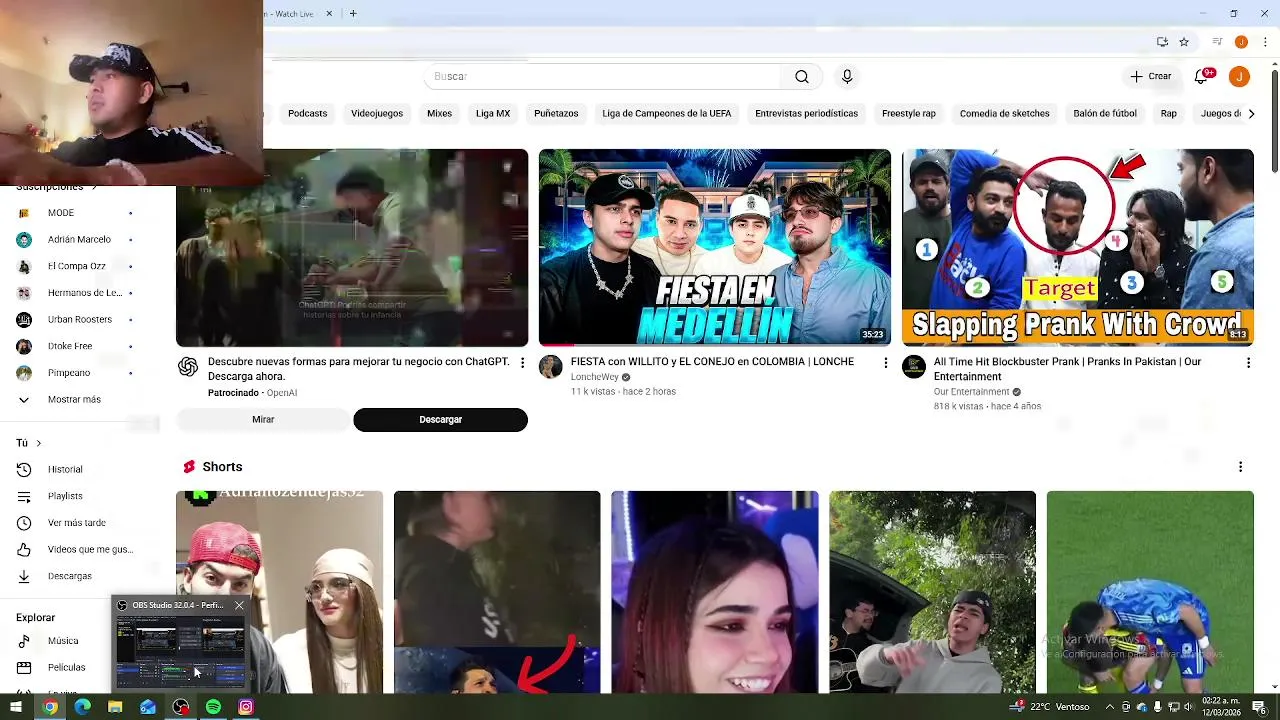Play the Slapping Prank With Crowd thumbnail
Viewport: 1280px width, 720px height.
tap(1078, 247)
